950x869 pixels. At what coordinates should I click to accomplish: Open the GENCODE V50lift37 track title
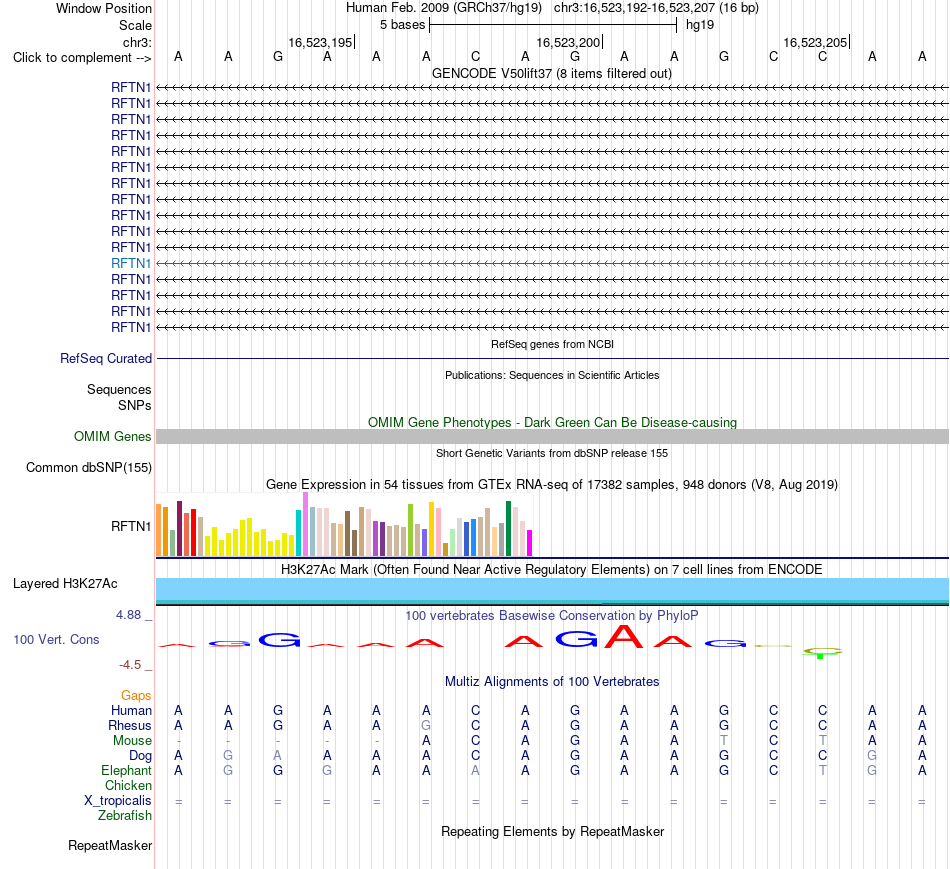pyautogui.click(x=551, y=73)
